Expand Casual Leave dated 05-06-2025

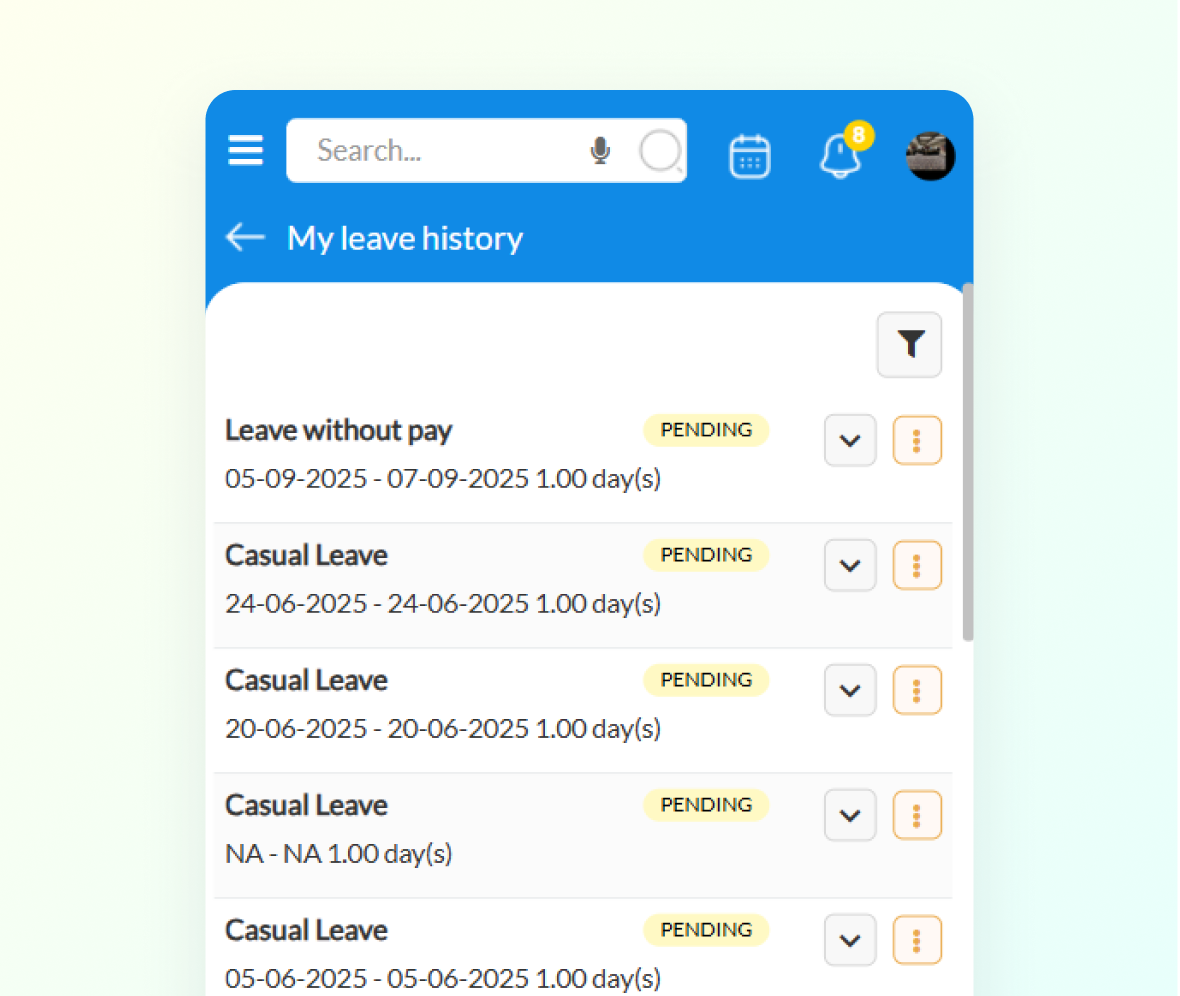pyautogui.click(x=850, y=940)
